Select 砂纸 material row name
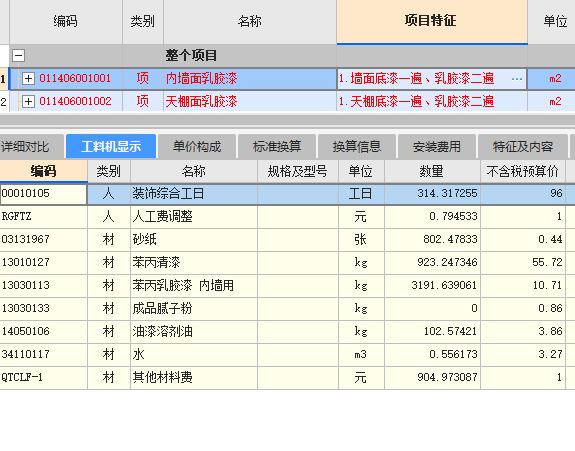Image resolution: width=575 pixels, height=451 pixels. tap(194, 239)
